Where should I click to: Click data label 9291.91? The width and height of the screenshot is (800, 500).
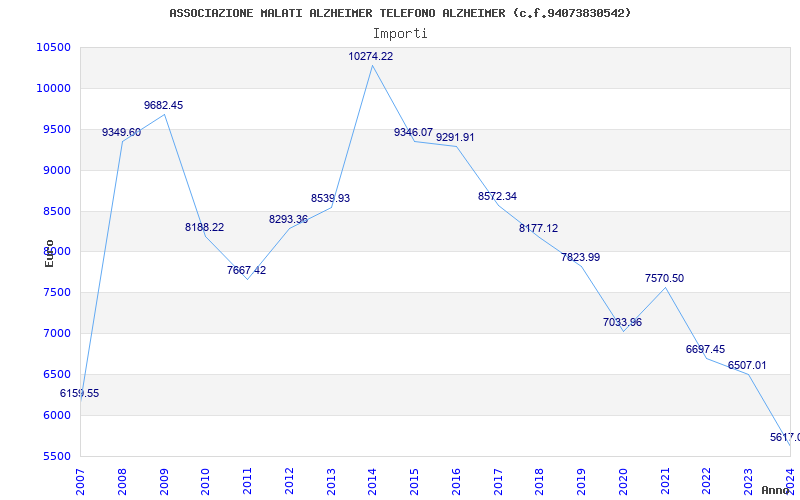(455, 138)
